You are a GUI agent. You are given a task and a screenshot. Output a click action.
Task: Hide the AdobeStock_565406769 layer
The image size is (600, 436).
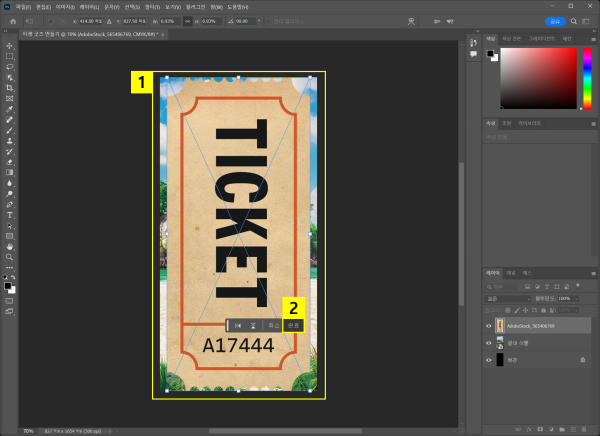point(488,326)
